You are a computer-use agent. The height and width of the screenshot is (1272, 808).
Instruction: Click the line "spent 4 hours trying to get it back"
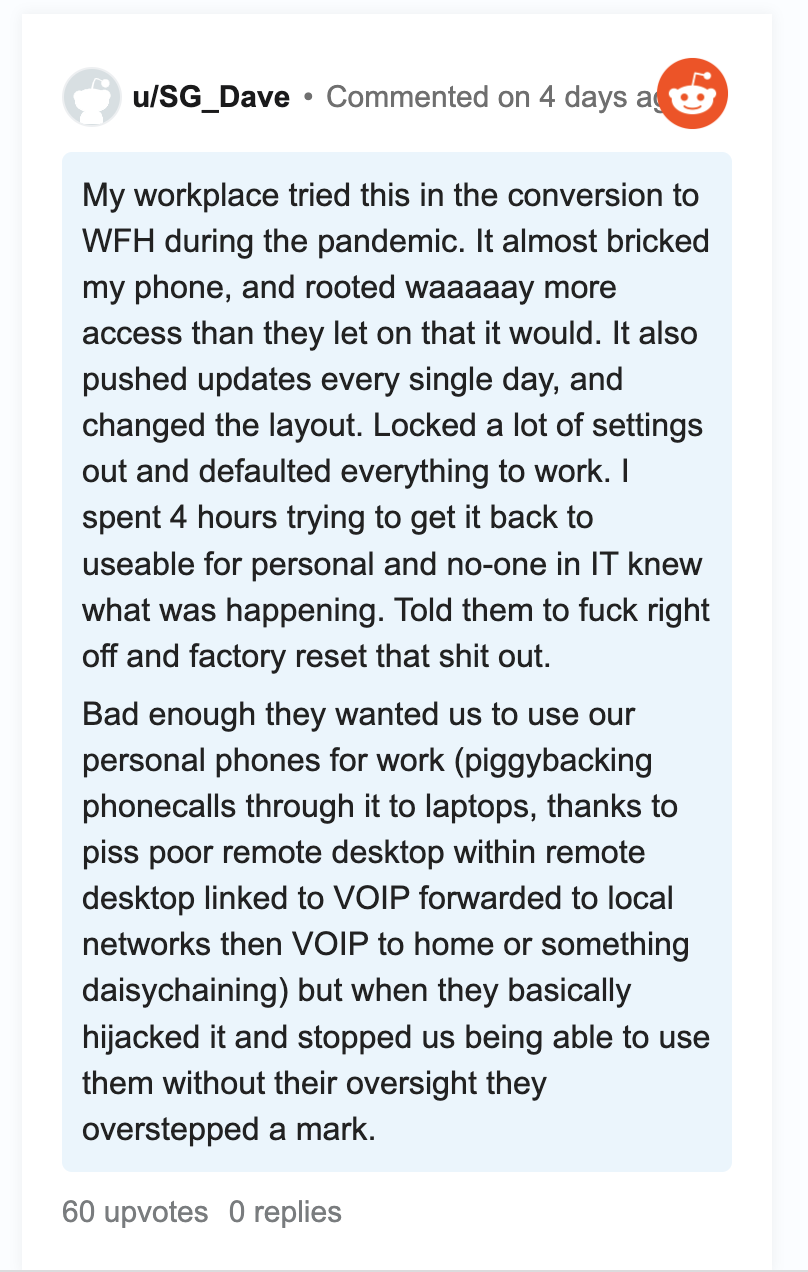338,517
